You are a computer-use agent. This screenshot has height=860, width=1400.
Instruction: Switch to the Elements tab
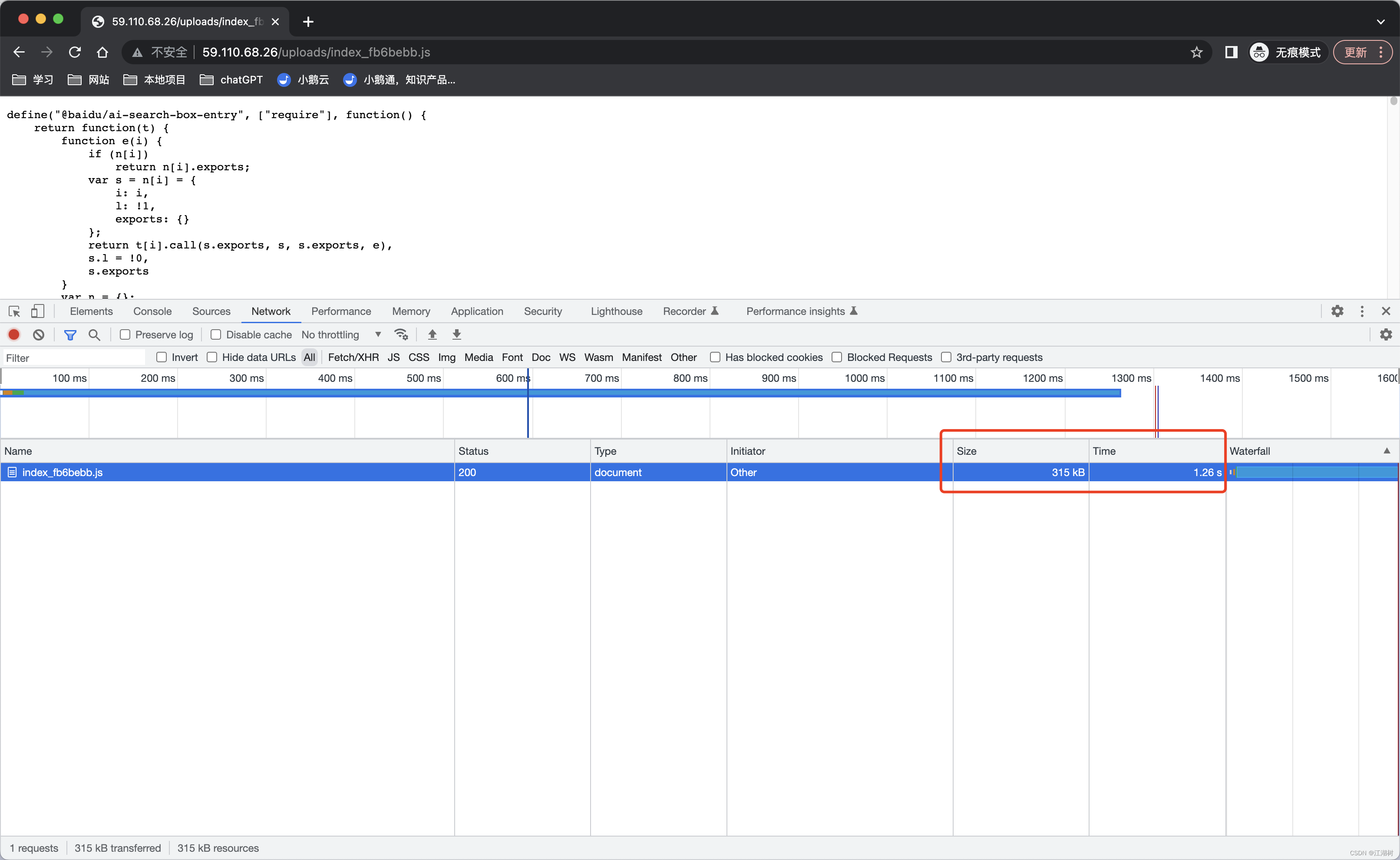(91, 311)
